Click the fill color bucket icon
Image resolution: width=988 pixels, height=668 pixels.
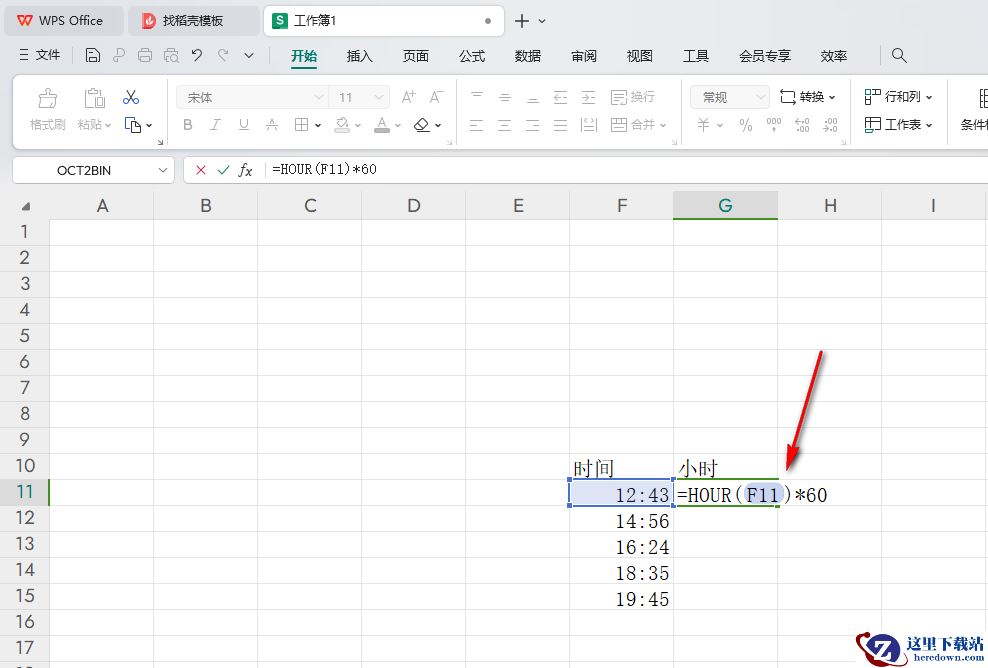[x=342, y=125]
